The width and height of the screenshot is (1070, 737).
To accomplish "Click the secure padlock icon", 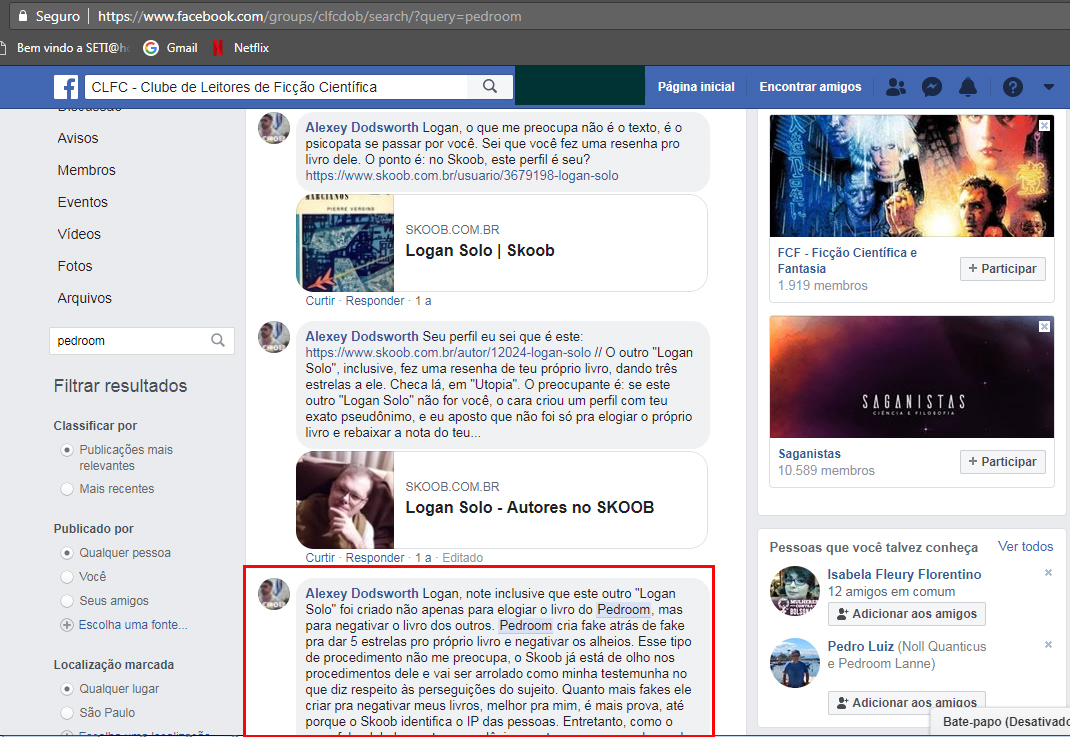I will (x=23, y=16).
